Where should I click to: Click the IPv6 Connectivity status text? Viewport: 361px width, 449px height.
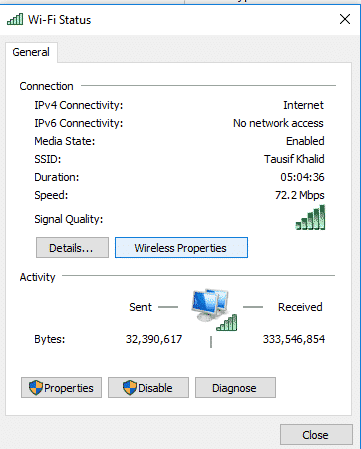click(x=278, y=123)
